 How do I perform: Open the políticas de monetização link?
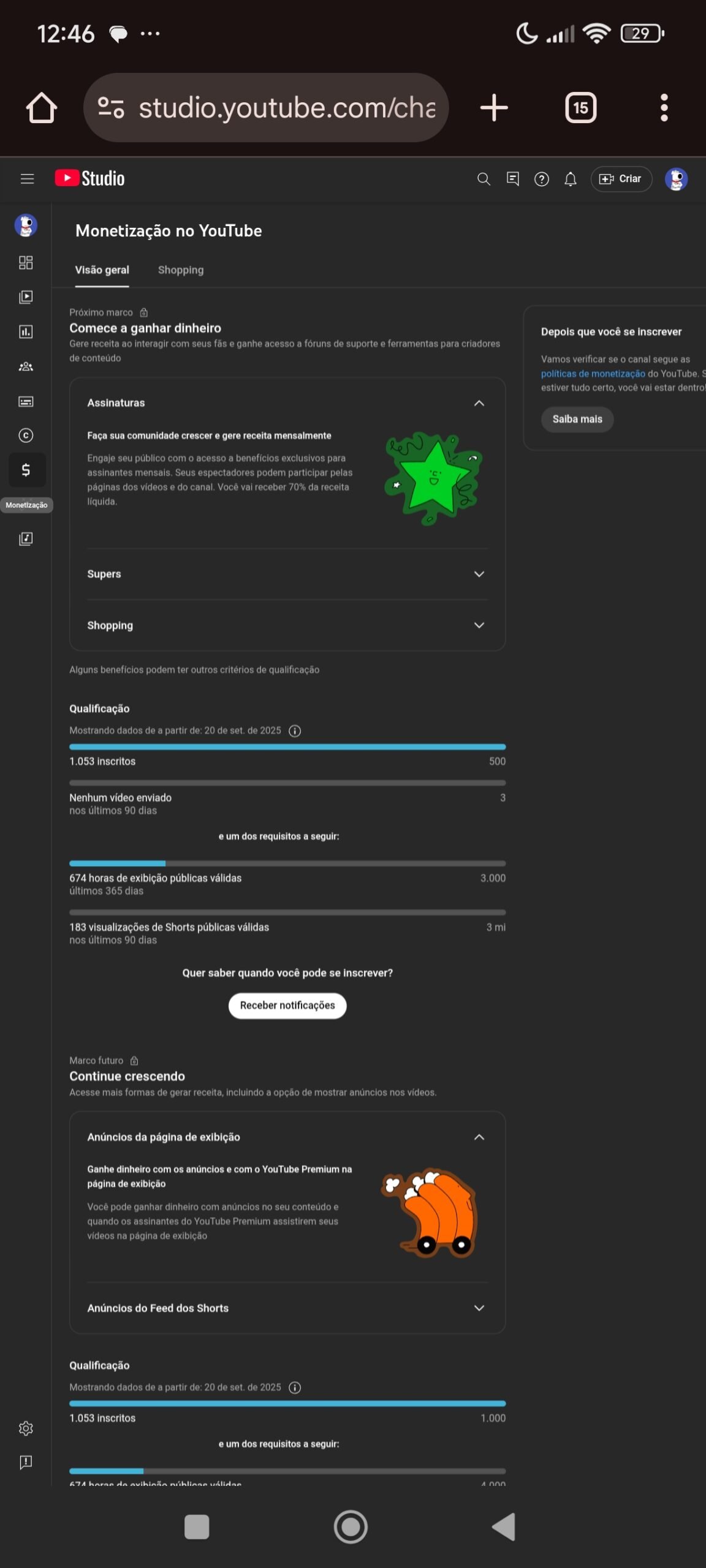click(593, 374)
